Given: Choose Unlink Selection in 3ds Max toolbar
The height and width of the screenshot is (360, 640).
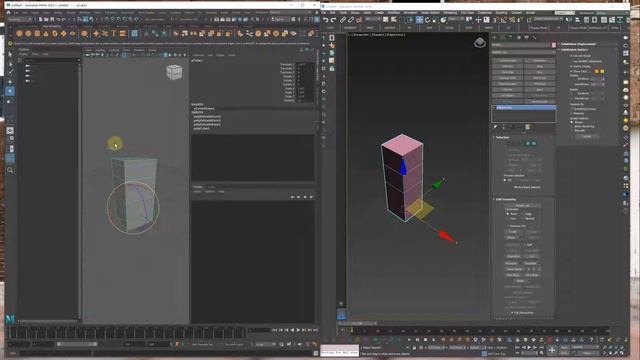Looking at the screenshot, I should [351, 20].
